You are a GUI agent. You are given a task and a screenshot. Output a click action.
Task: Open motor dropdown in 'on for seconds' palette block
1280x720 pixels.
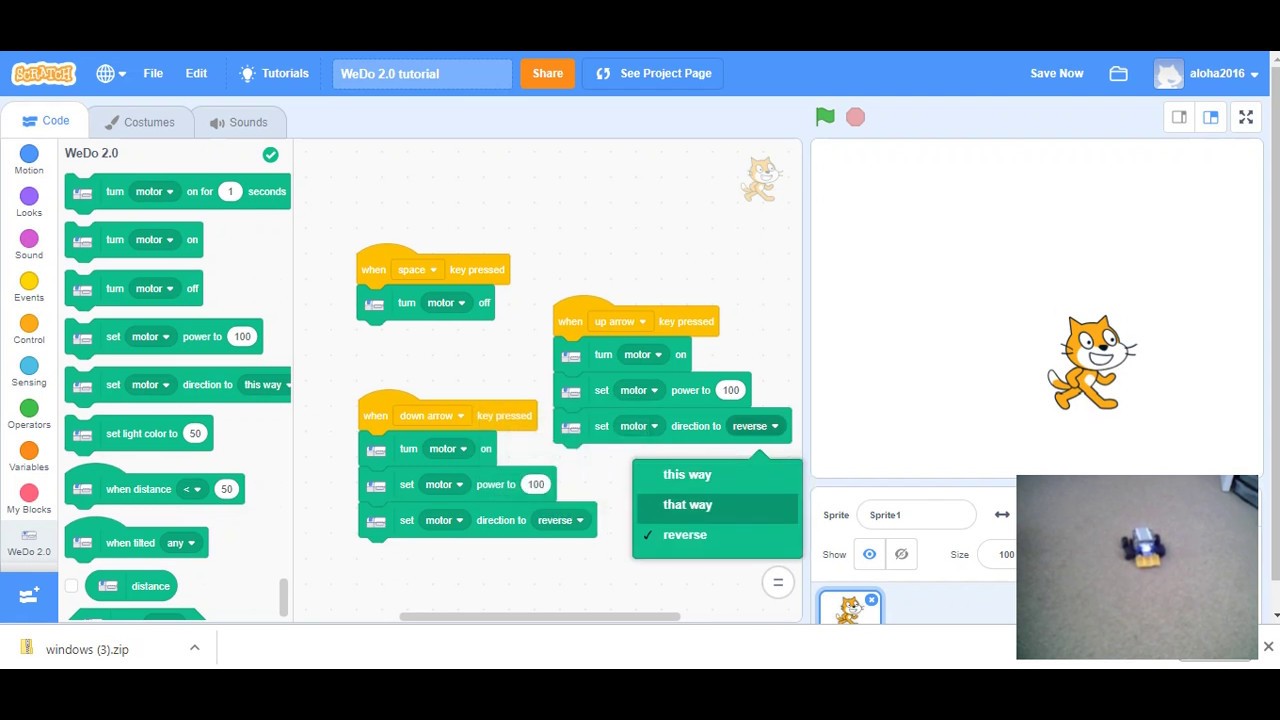tap(154, 191)
